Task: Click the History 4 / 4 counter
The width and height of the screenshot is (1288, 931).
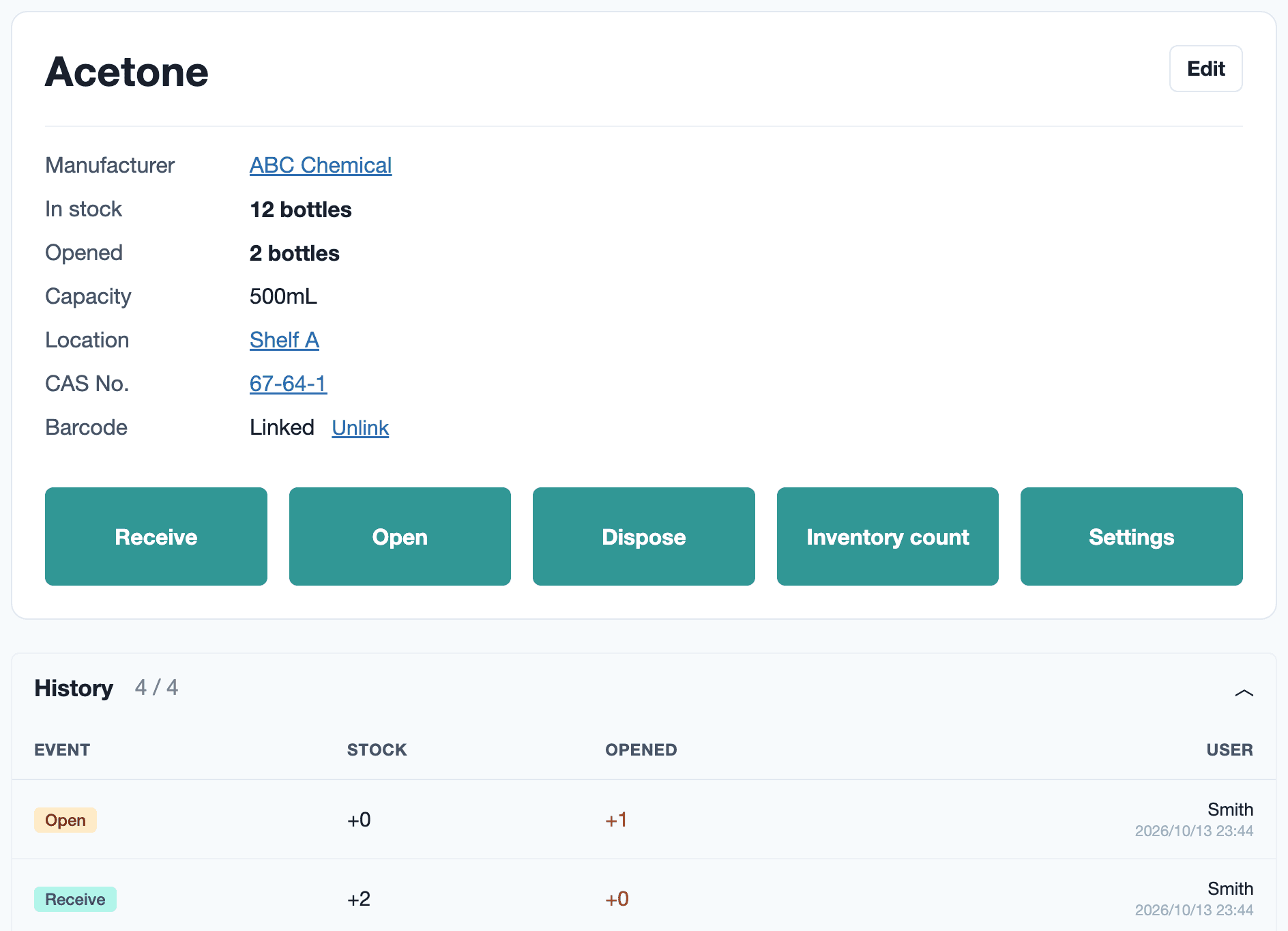Action: point(156,687)
